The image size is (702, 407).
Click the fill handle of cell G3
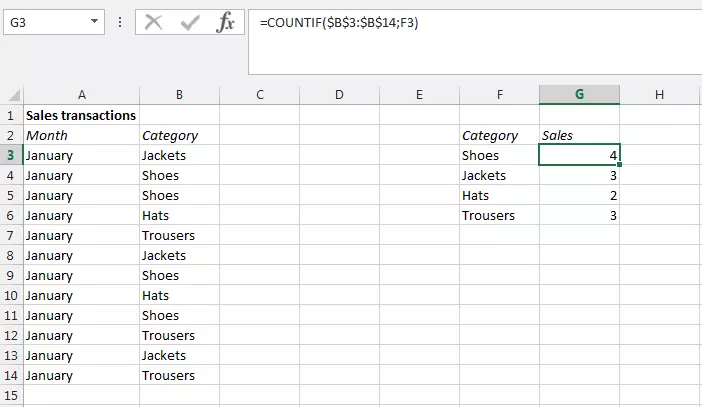pos(619,164)
